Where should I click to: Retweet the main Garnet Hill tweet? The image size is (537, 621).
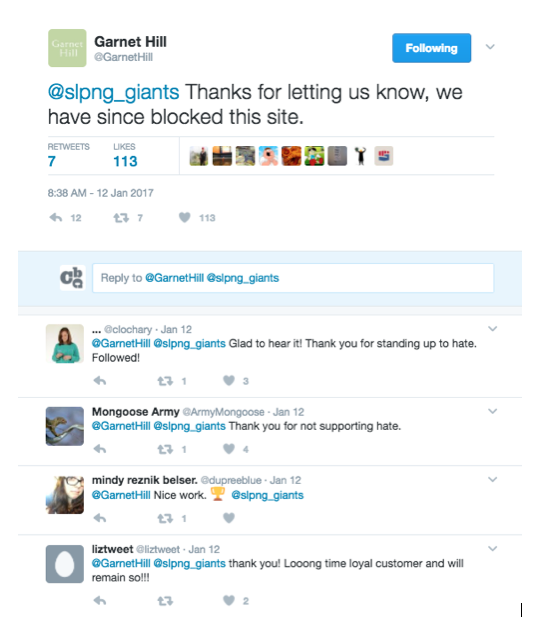(121, 217)
